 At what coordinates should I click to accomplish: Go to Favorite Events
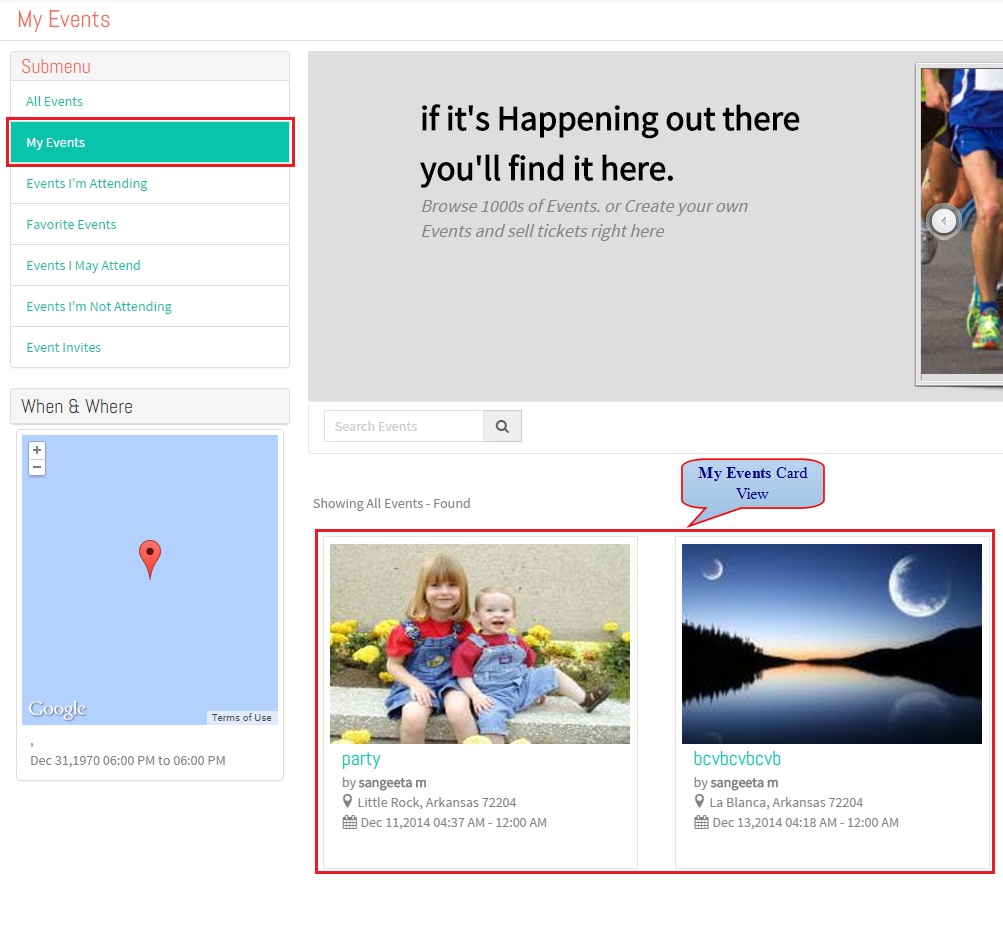(x=71, y=224)
